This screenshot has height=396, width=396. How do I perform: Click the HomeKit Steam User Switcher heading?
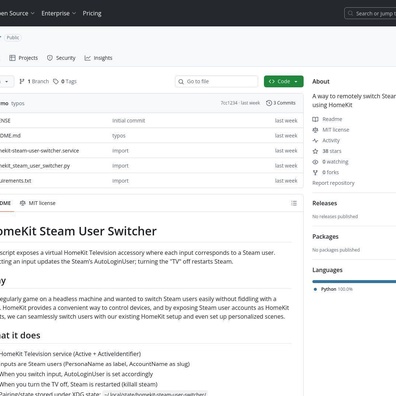78,231
